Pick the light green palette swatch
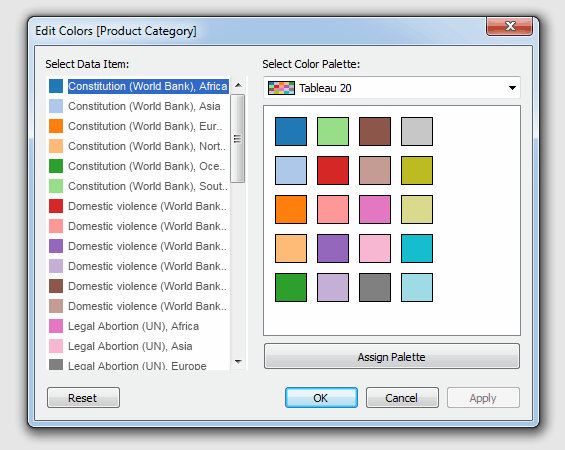 (x=333, y=132)
